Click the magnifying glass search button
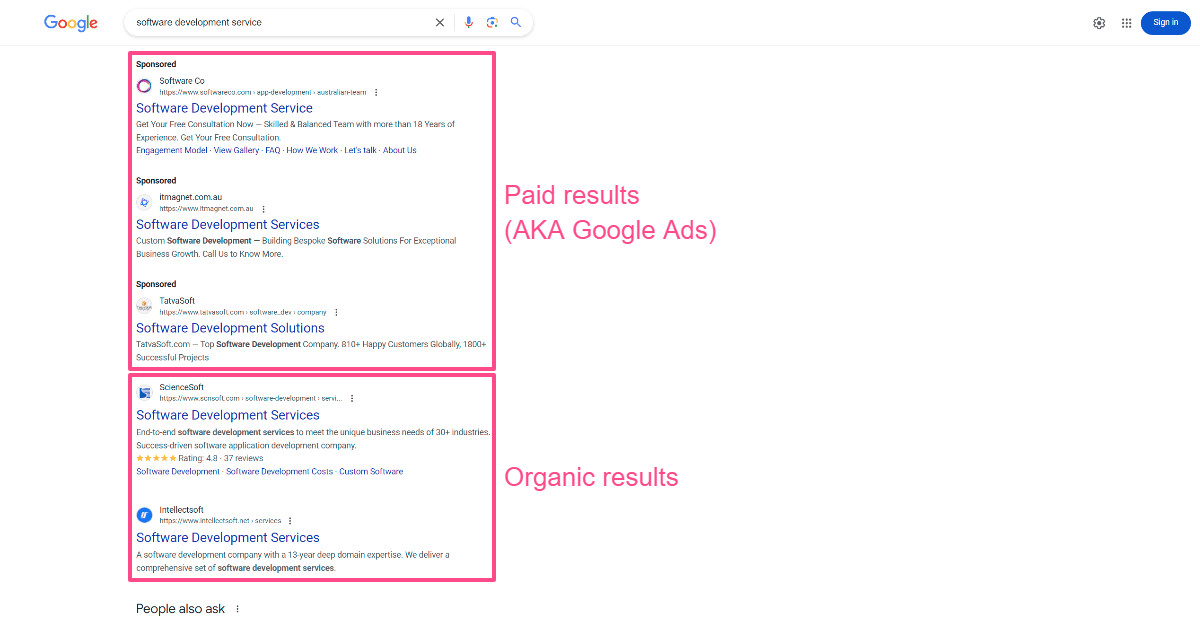The width and height of the screenshot is (1200, 617). [x=516, y=22]
